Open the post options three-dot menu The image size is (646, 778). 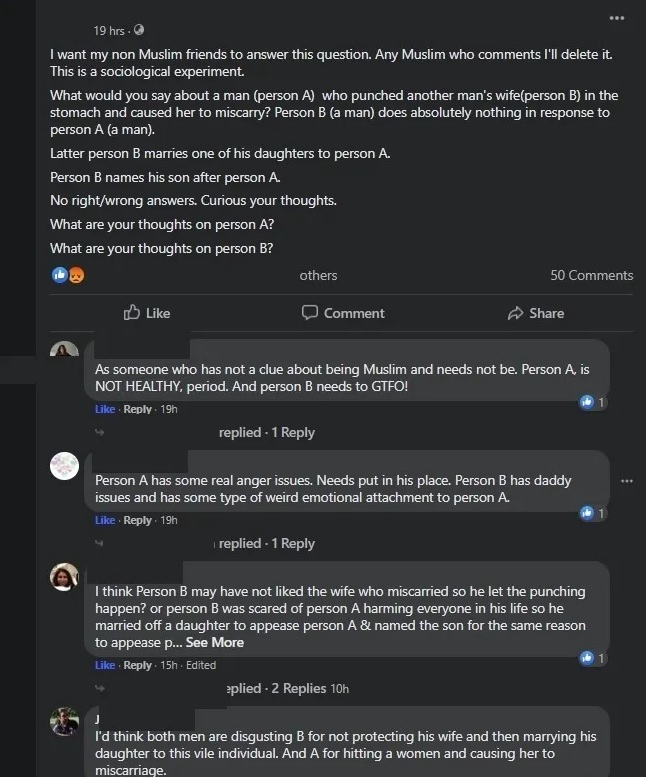pos(616,18)
